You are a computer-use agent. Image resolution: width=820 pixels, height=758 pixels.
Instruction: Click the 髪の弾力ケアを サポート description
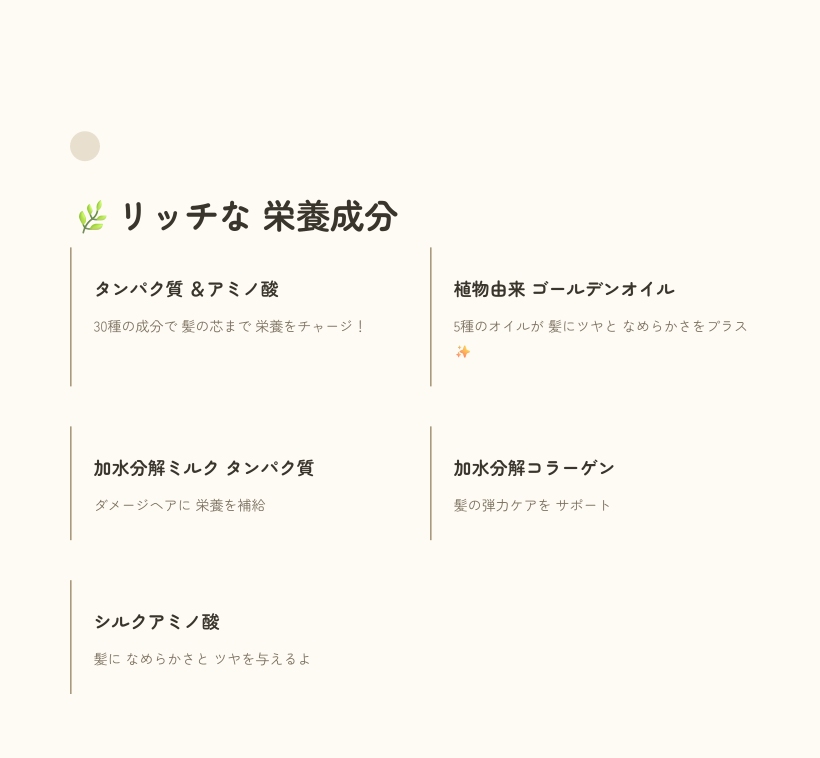click(532, 505)
